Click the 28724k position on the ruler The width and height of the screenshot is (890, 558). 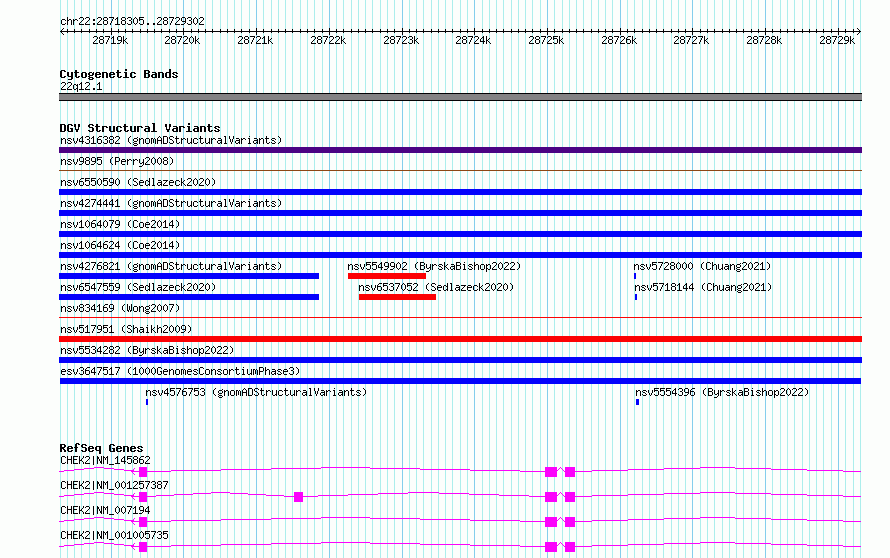[x=473, y=41]
